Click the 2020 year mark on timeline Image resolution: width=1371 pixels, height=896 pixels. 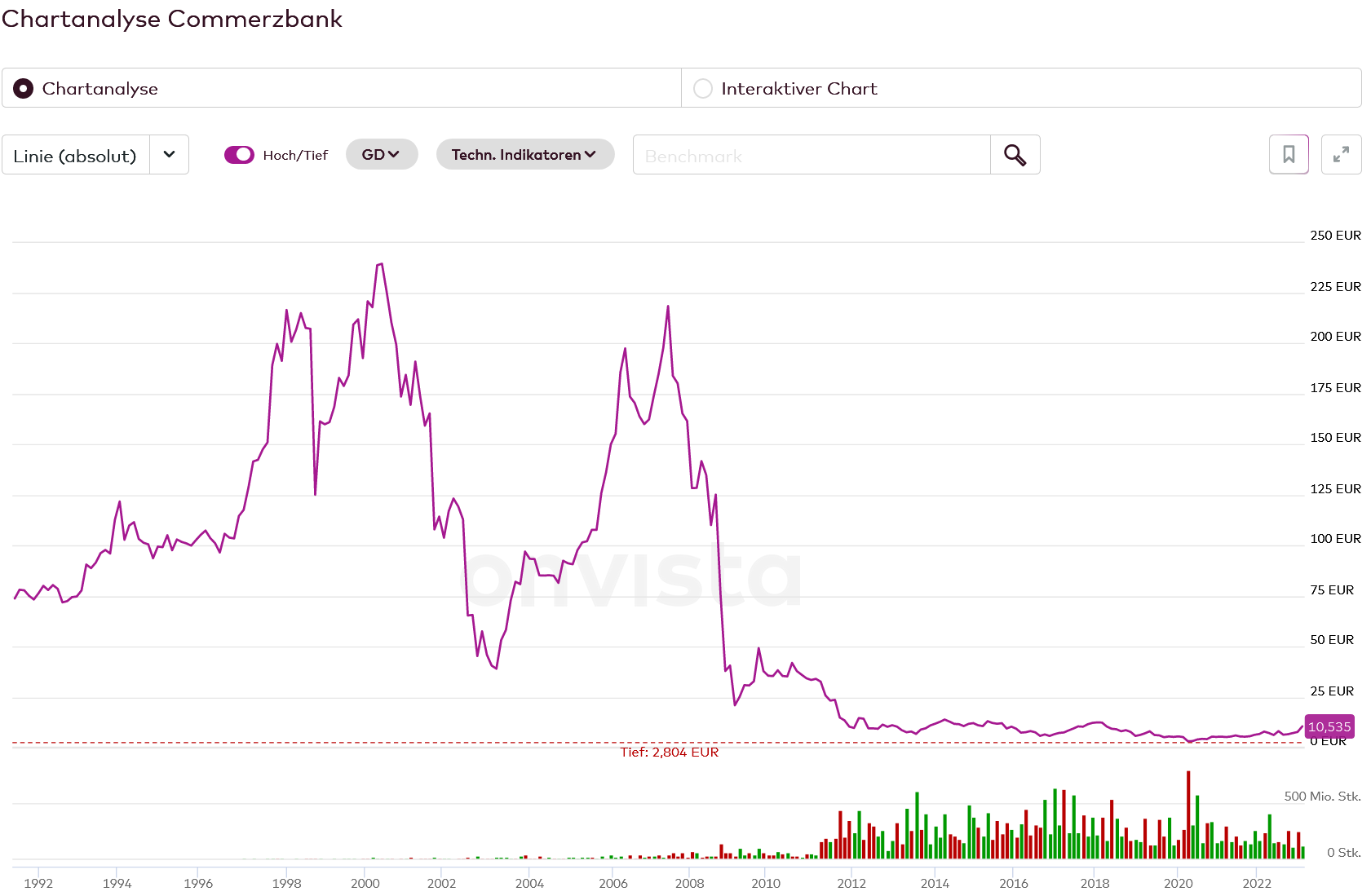(x=1178, y=883)
